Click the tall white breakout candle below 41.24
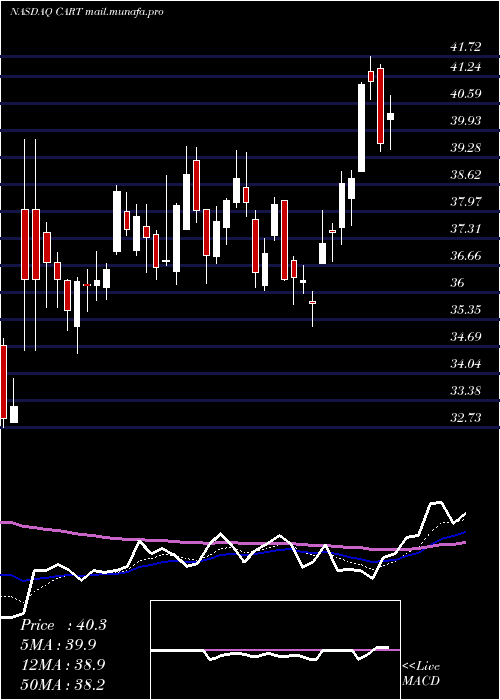Viewport: 500px width, 700px height. [x=361, y=128]
